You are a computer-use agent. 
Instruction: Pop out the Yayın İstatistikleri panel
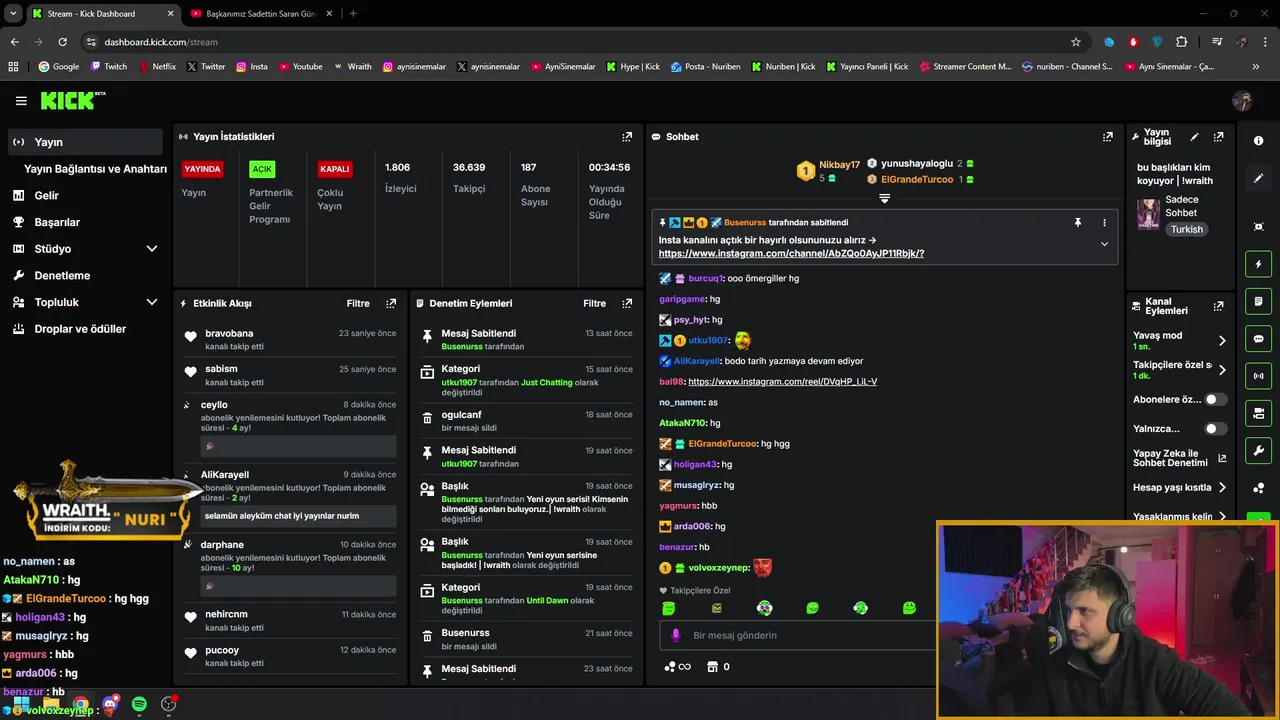pyautogui.click(x=627, y=137)
